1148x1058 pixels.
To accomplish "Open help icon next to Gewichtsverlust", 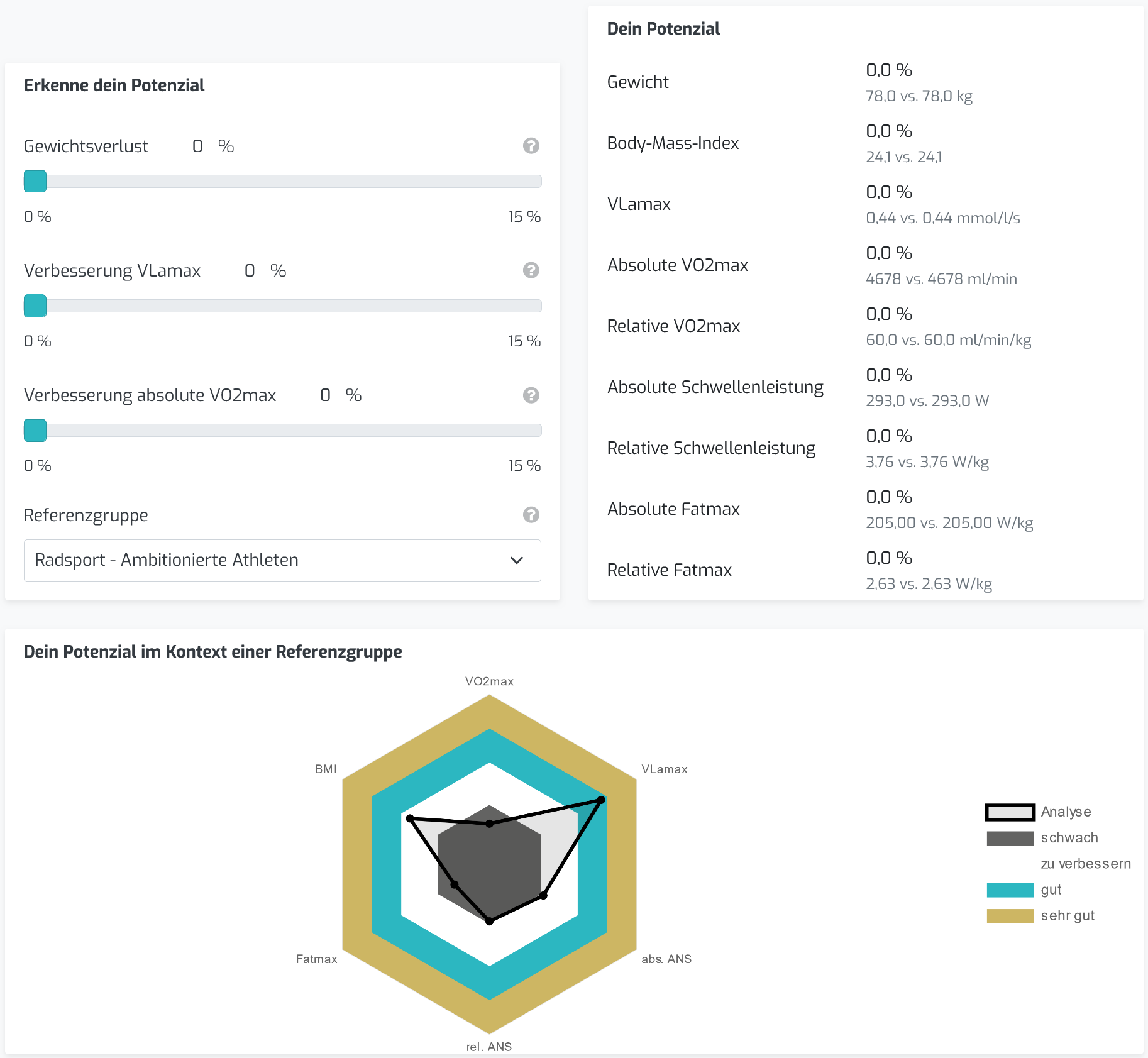I will pyautogui.click(x=531, y=146).
